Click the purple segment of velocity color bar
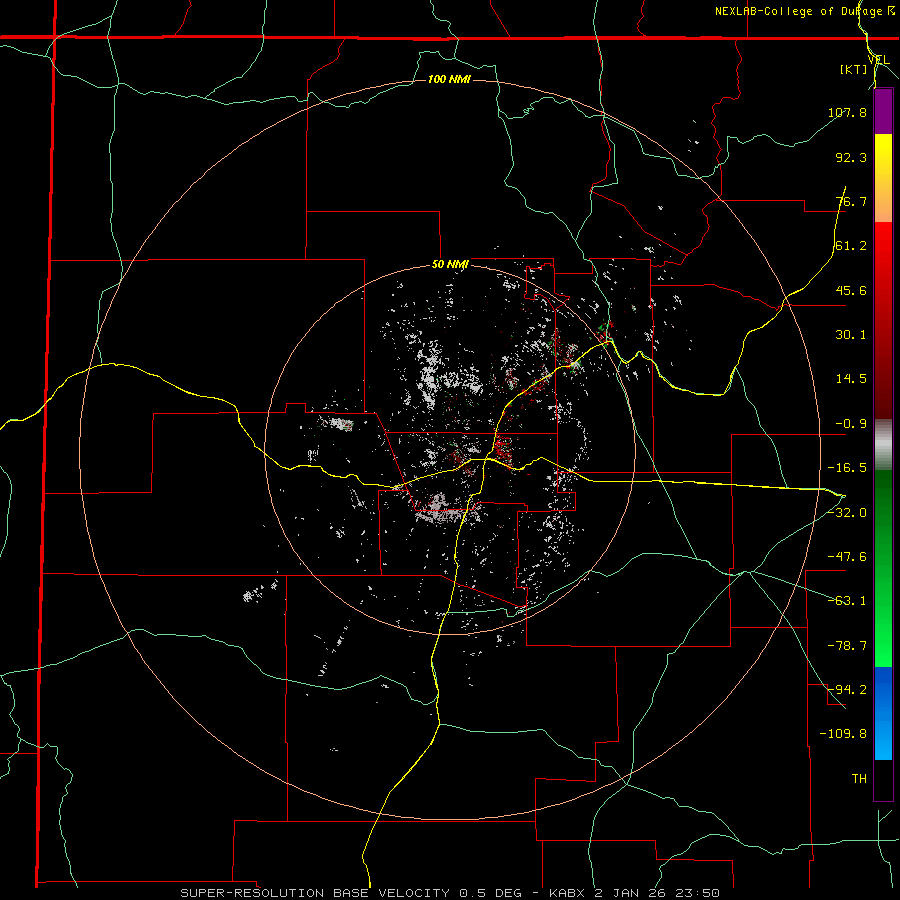The width and height of the screenshot is (900, 900). [x=883, y=111]
